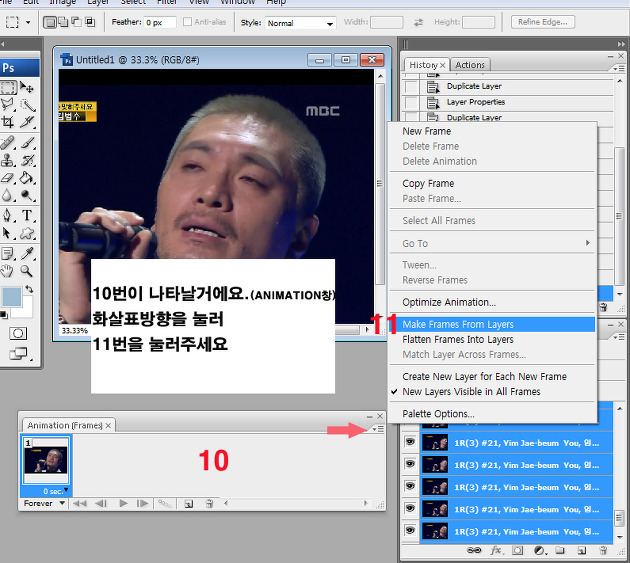Choose Flatten Frames Into Layers
The height and width of the screenshot is (563, 630).
tap(492, 340)
